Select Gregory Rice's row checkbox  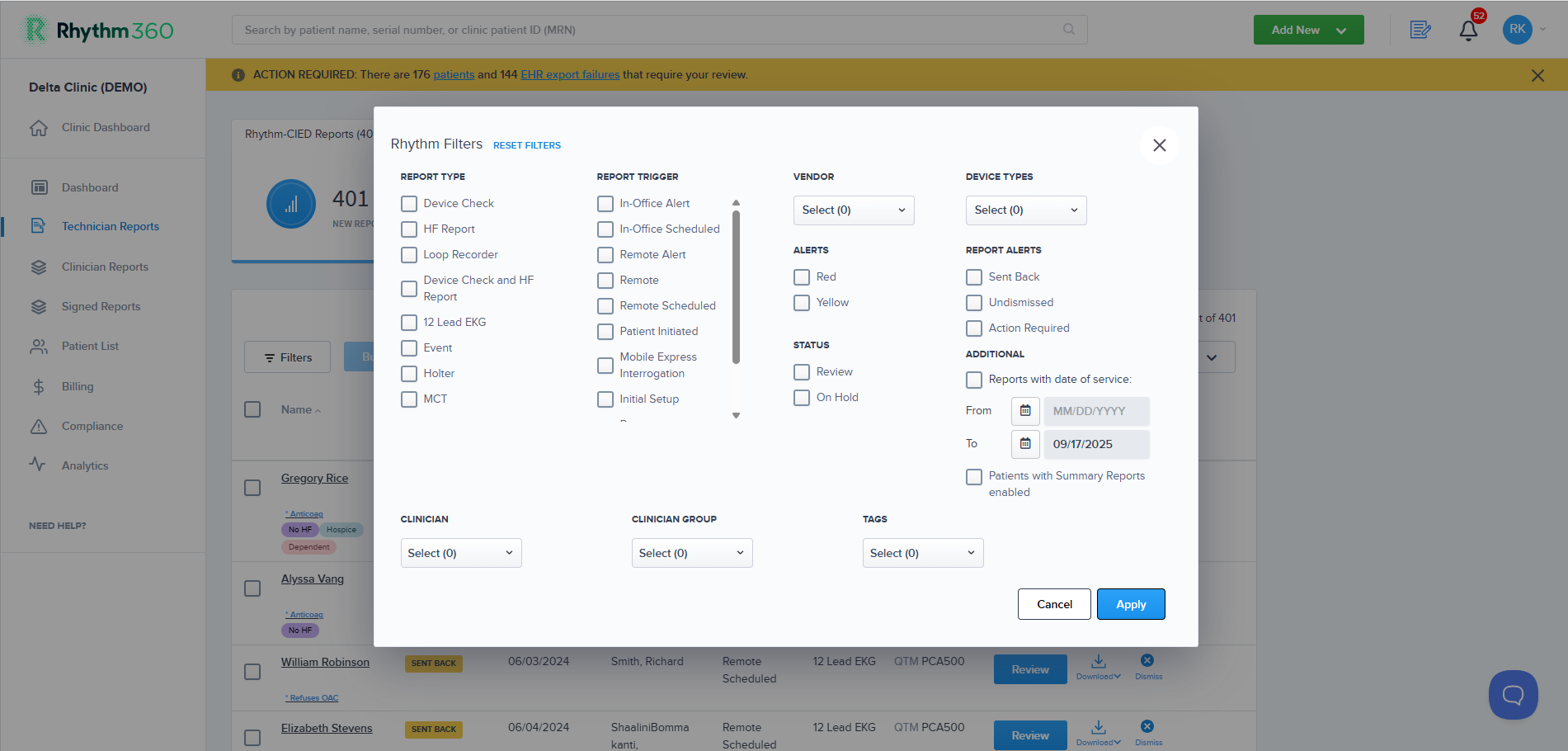pos(252,488)
